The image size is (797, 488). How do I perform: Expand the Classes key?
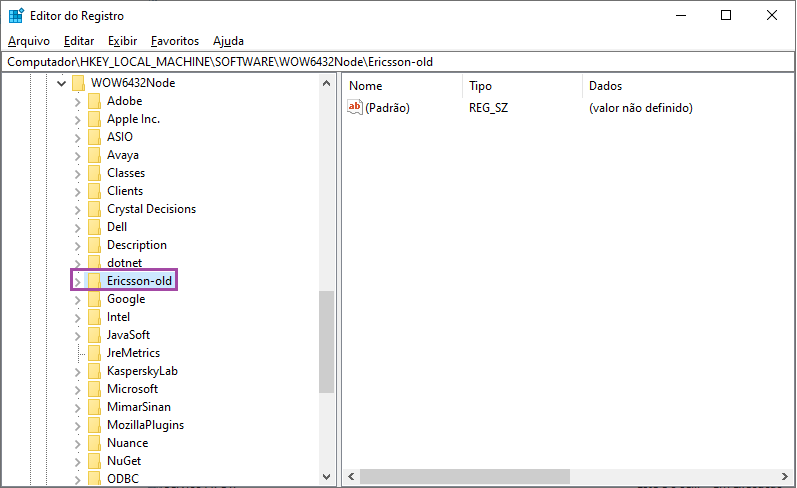[77, 174]
